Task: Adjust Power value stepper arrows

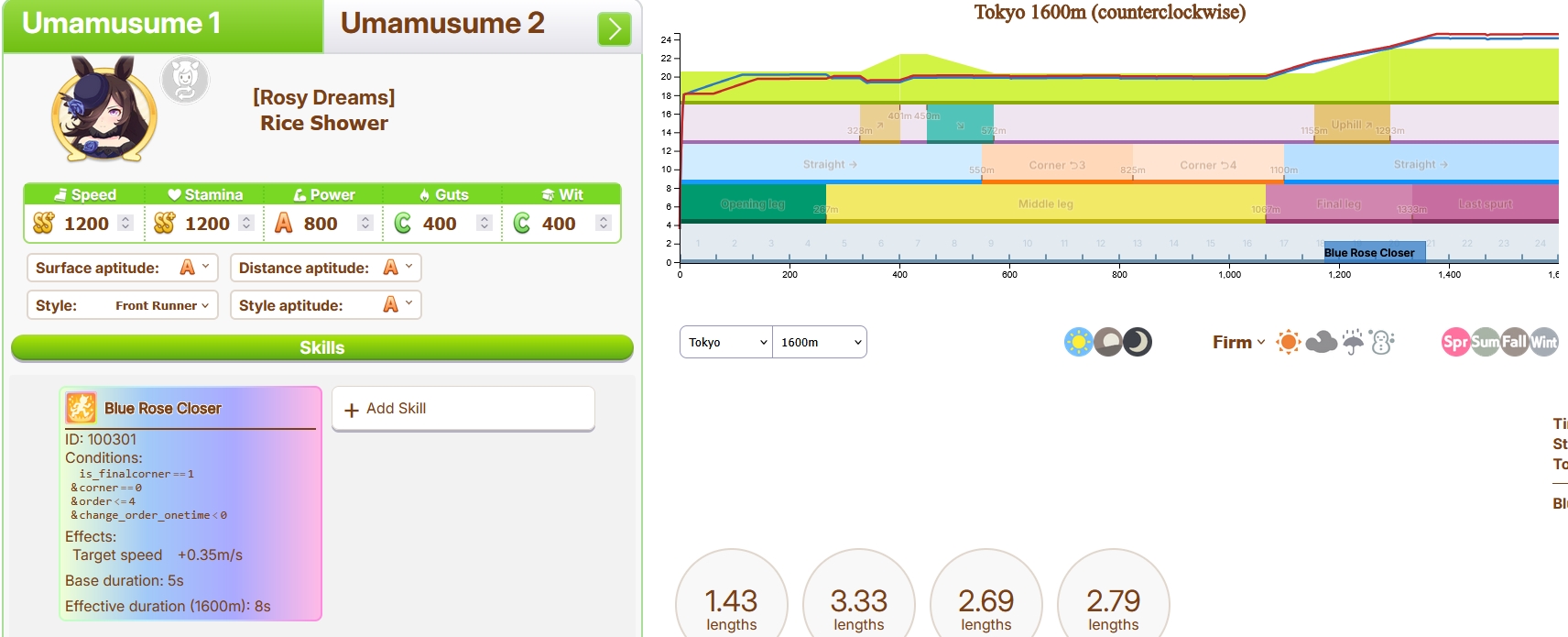Action: coord(365,223)
